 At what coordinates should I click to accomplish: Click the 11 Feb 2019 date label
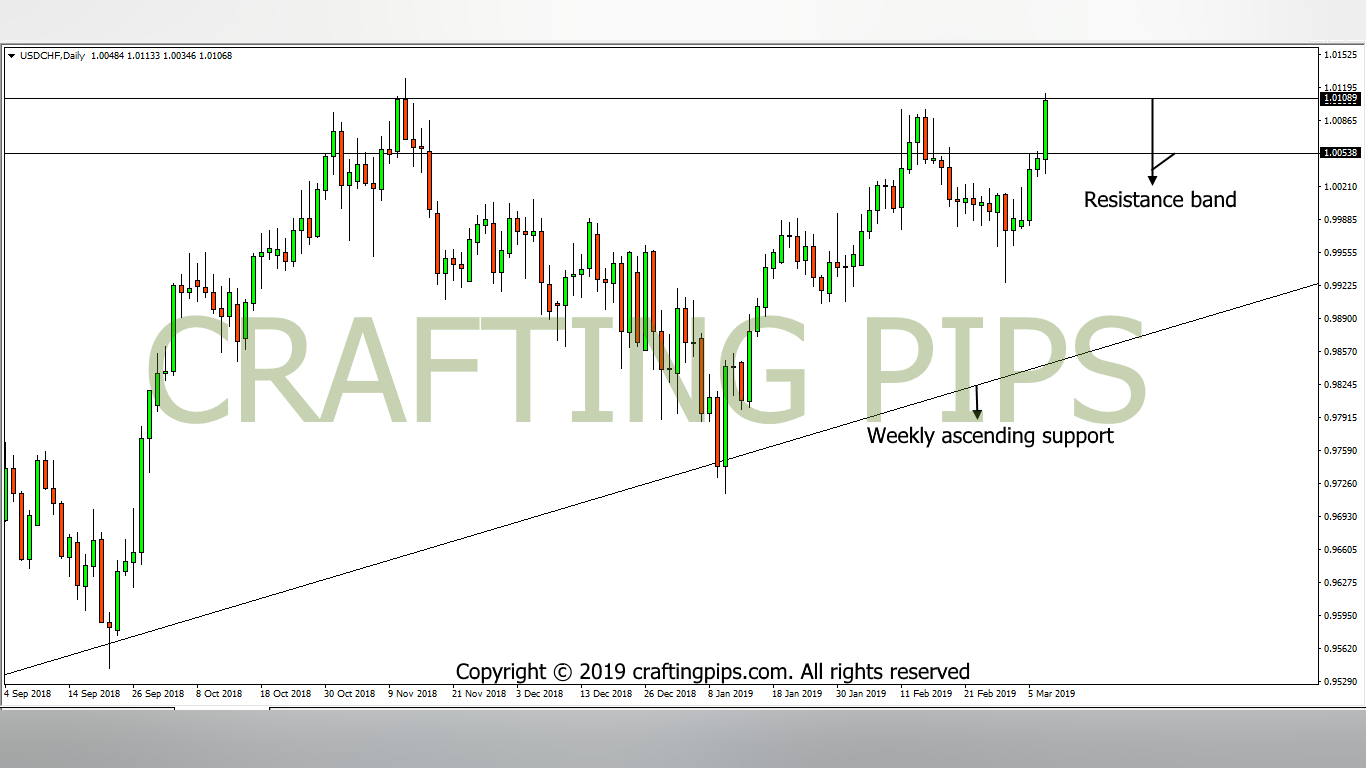926,693
